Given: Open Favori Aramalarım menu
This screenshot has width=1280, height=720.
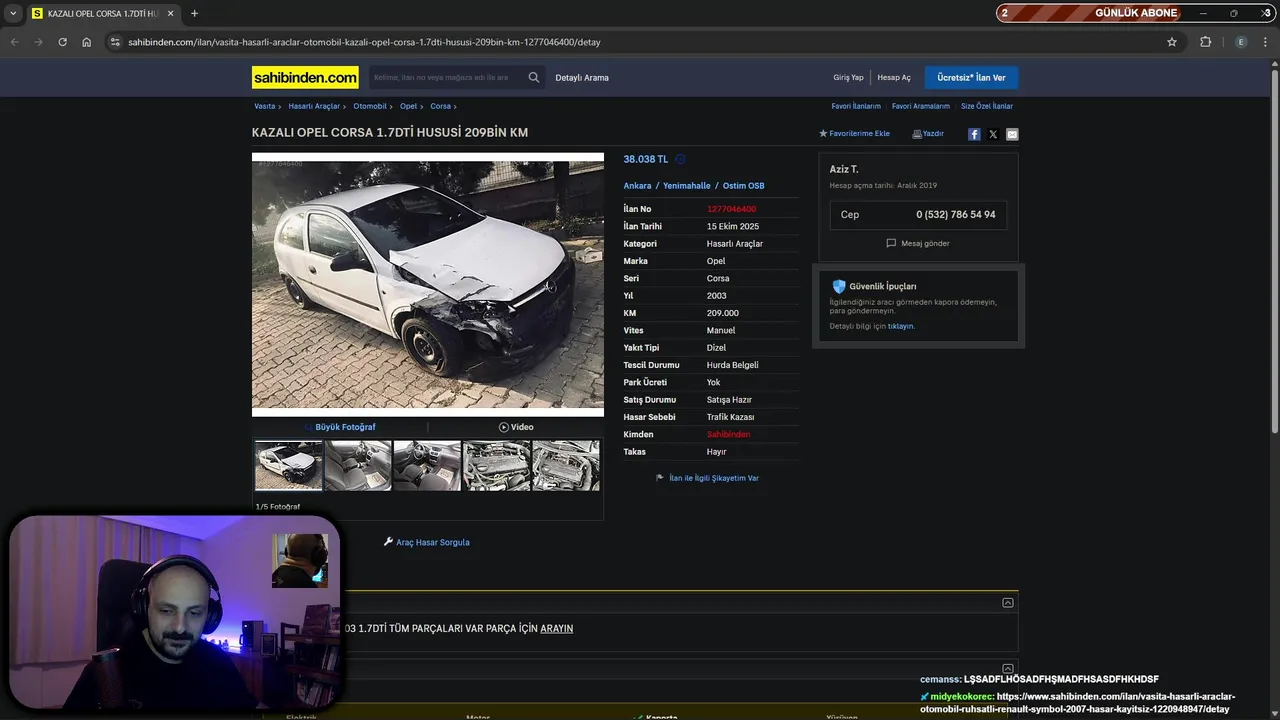Looking at the screenshot, I should pos(921,106).
